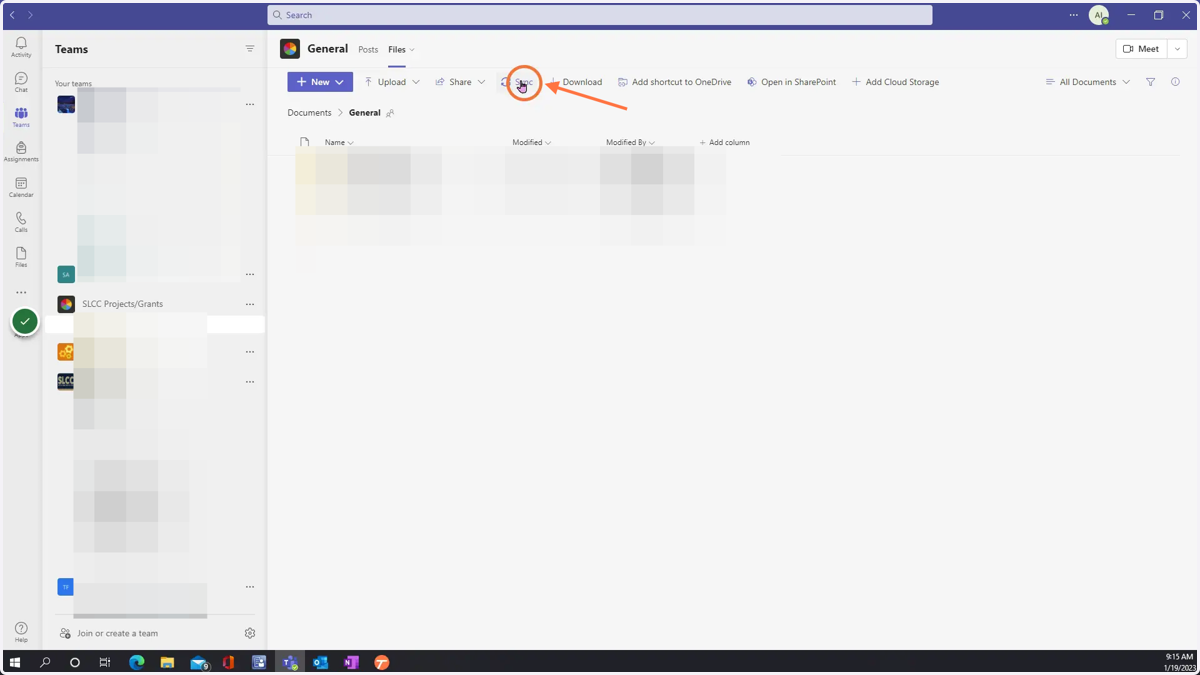The image size is (1200, 675).
Task: Click the green checkmark status badge
Action: click(25, 322)
